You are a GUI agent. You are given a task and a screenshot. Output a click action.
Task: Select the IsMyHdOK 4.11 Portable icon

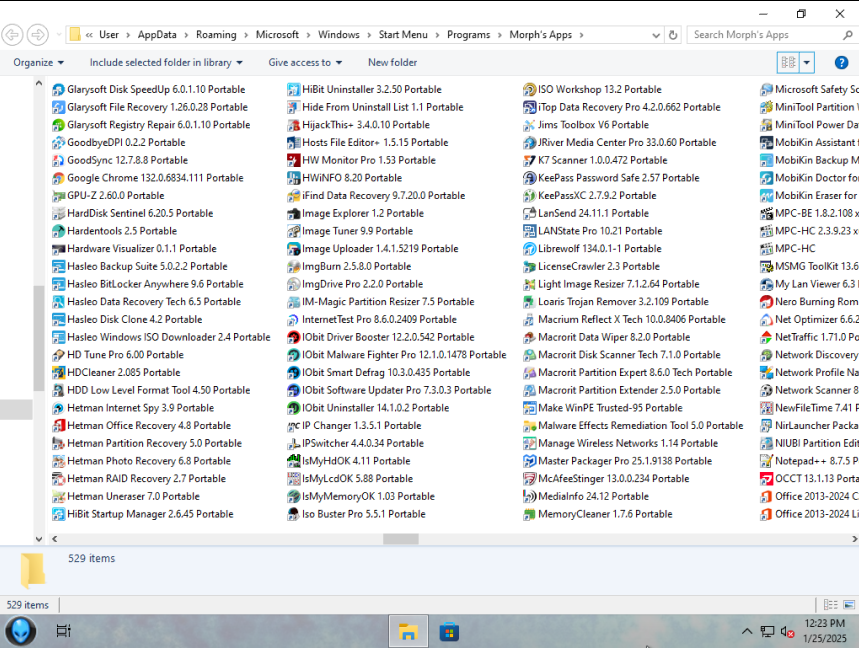click(294, 461)
